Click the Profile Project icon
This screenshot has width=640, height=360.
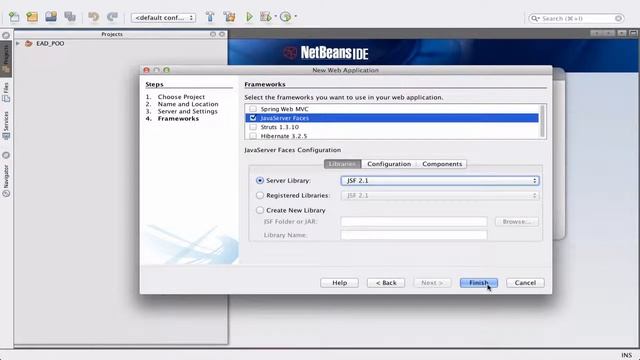[x=286, y=17]
